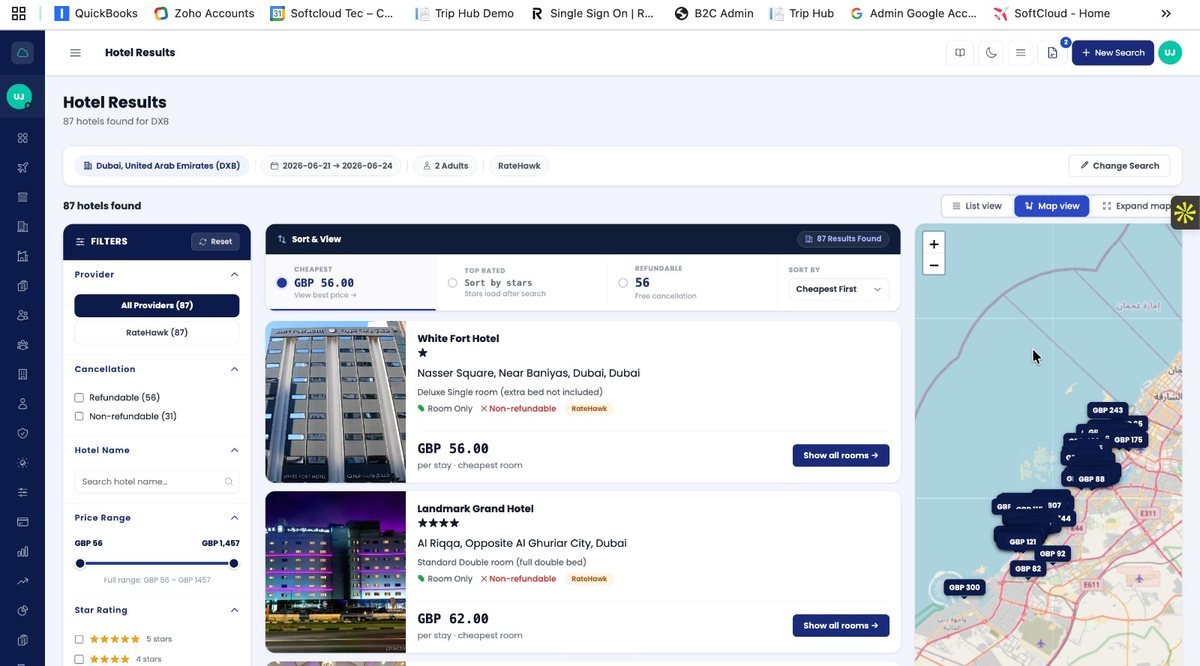Viewport: 1200px width, 666px height.
Task: Collapse the Provider filter section
Action: 235,274
